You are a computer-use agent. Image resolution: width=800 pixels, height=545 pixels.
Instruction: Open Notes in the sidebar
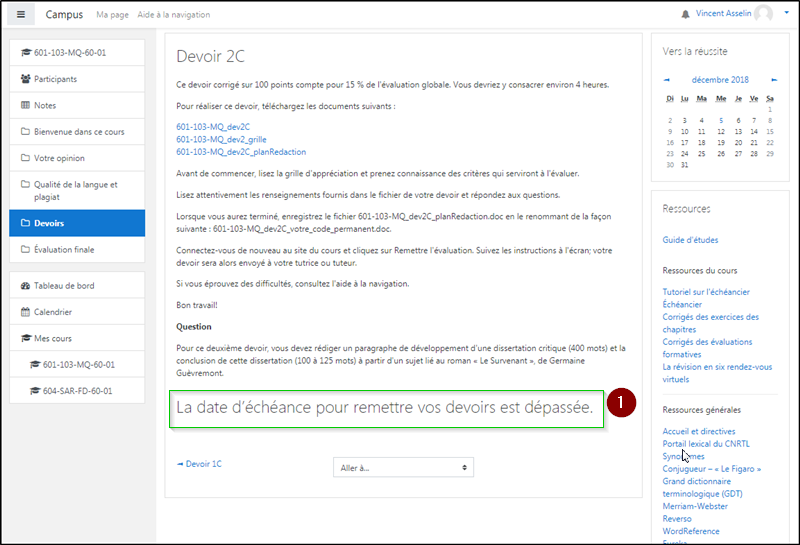point(47,105)
